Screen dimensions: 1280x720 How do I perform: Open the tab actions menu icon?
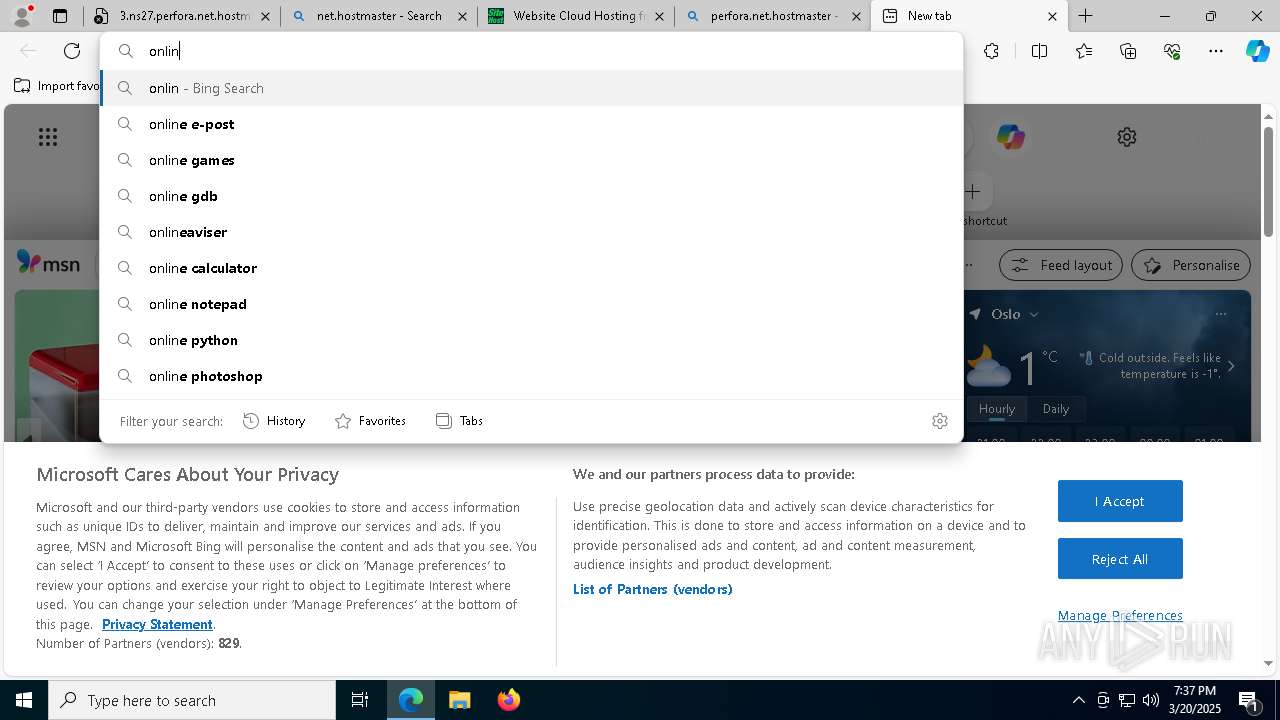coord(60,16)
